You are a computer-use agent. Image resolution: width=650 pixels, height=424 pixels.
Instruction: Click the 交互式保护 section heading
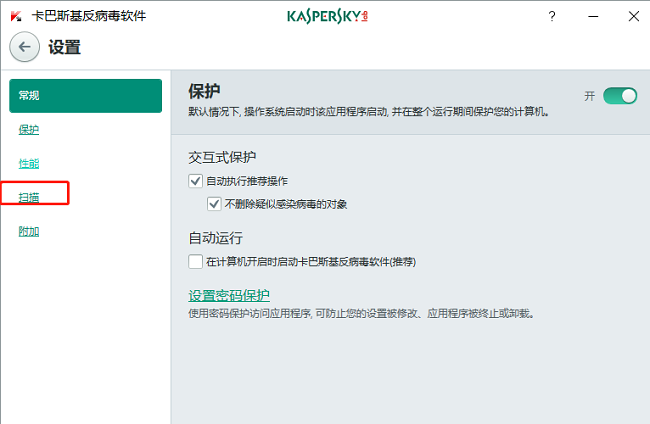(x=222, y=158)
